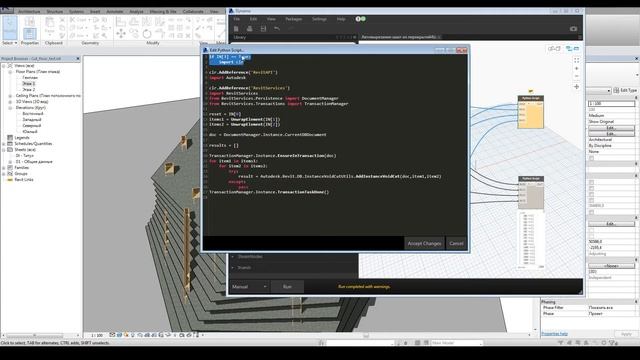The height and width of the screenshot is (360, 640).
Task: Click Cancel in the Python script editor
Action: [x=456, y=243]
